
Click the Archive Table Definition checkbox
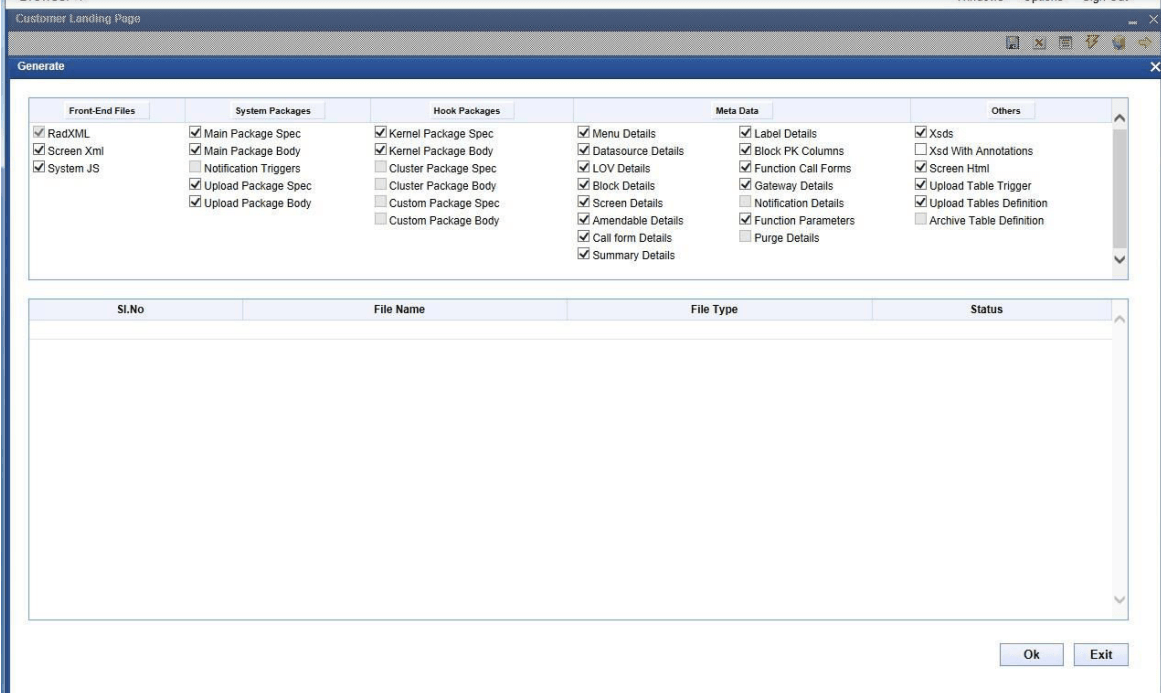tap(921, 219)
